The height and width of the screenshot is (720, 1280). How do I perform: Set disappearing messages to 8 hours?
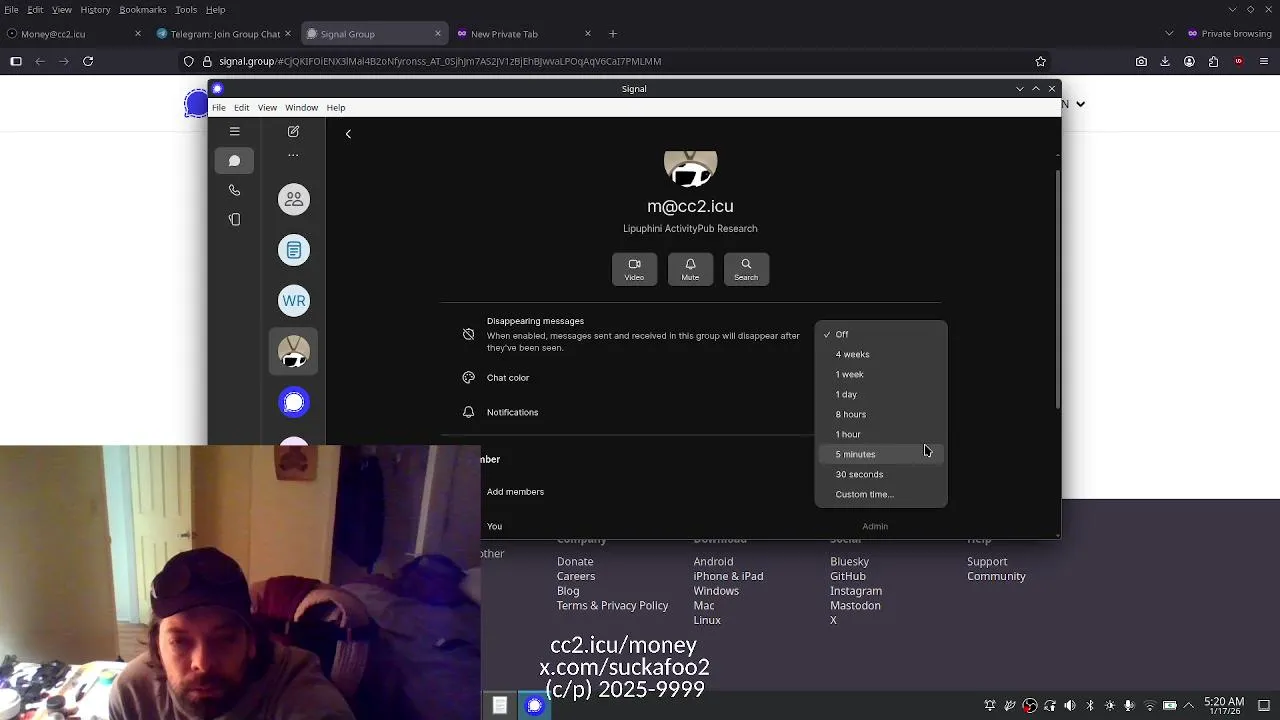pyautogui.click(x=880, y=414)
